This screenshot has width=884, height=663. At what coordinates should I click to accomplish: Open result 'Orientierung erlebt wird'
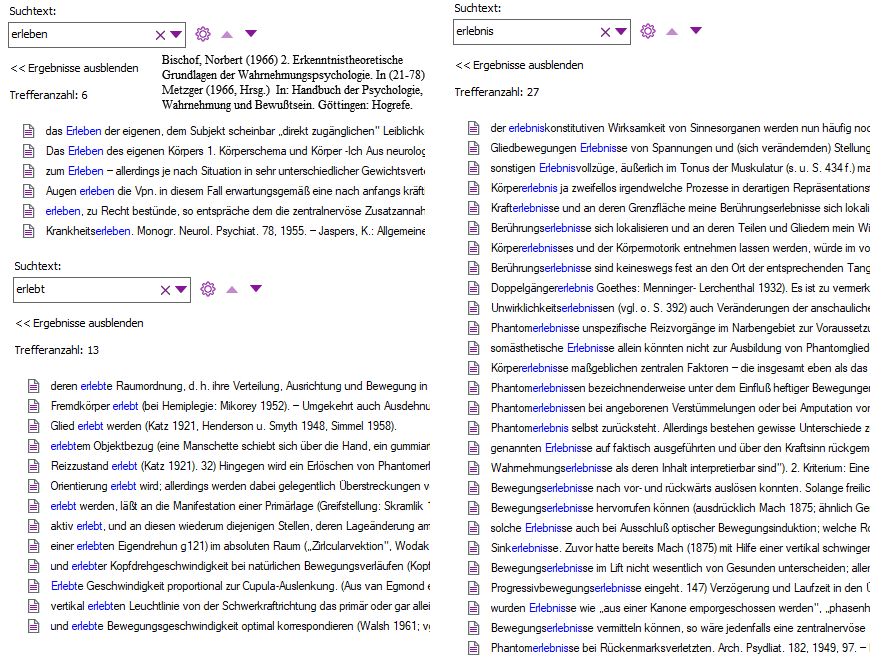(x=240, y=486)
